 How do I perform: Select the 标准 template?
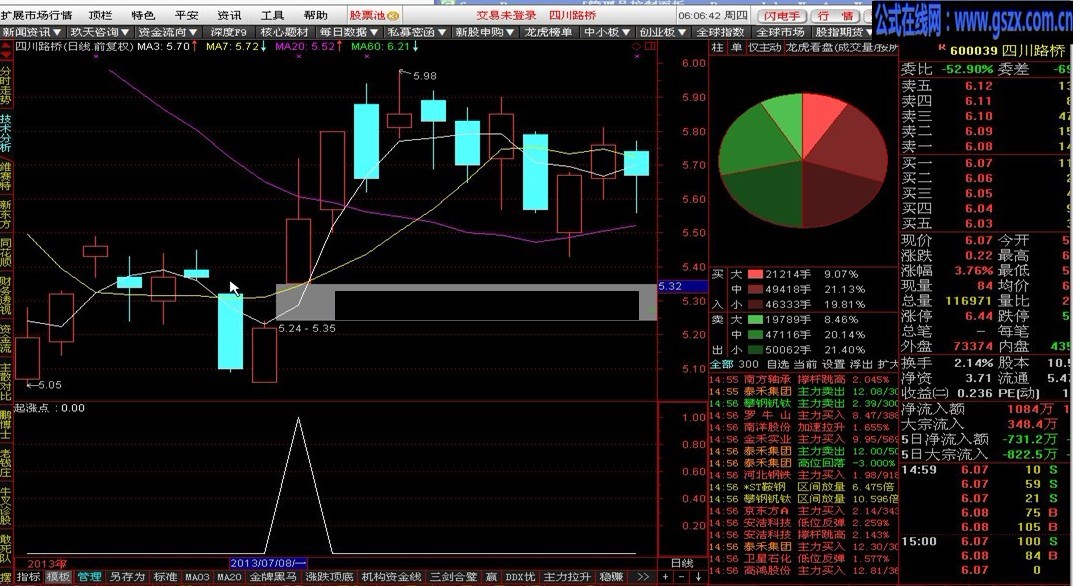coord(166,577)
